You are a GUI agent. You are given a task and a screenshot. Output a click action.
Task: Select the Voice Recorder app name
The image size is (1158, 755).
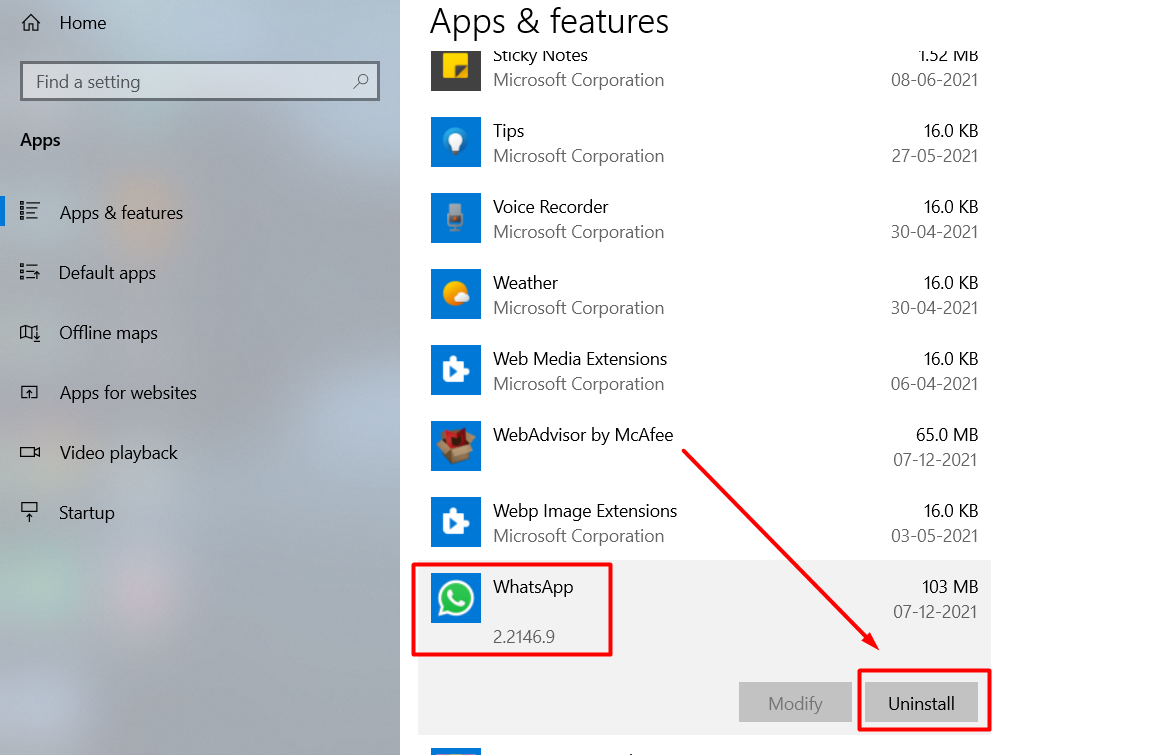point(551,207)
